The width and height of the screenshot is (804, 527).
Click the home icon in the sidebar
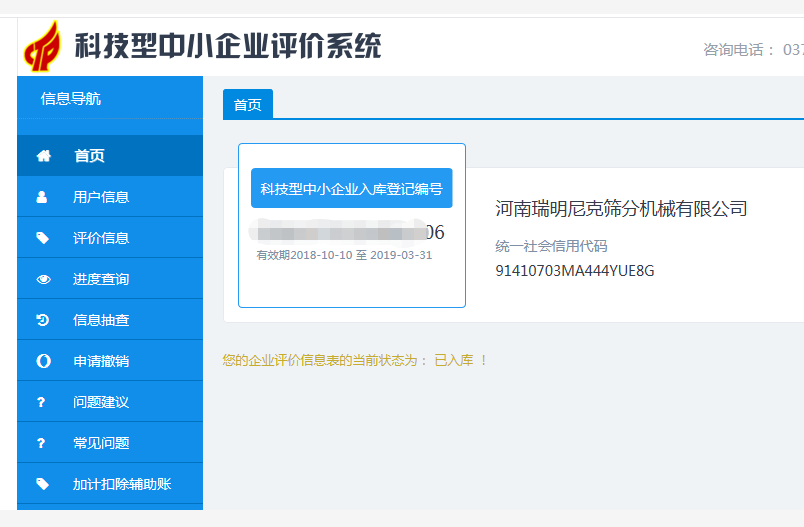point(43,156)
